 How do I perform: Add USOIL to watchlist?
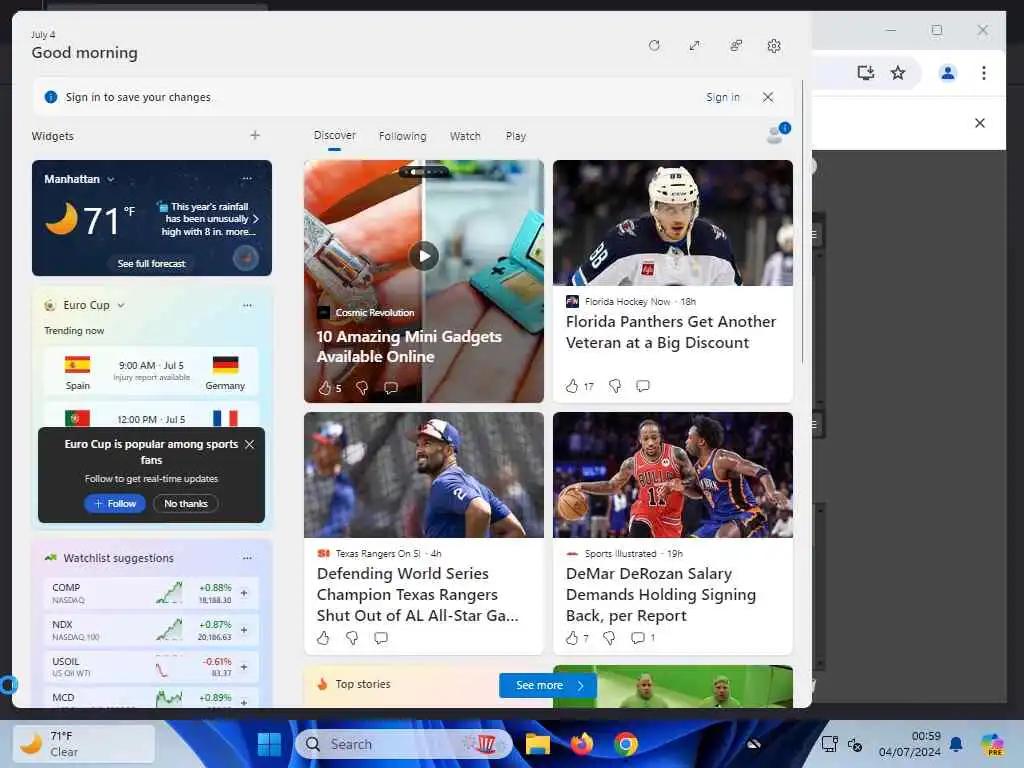coord(244,667)
